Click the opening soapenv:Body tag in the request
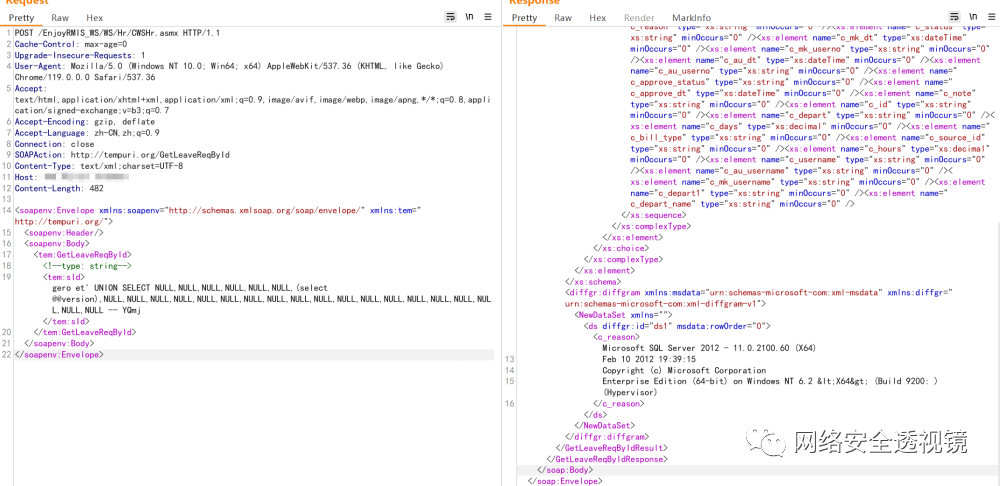Viewport: 1000px width, 486px height. (57, 243)
